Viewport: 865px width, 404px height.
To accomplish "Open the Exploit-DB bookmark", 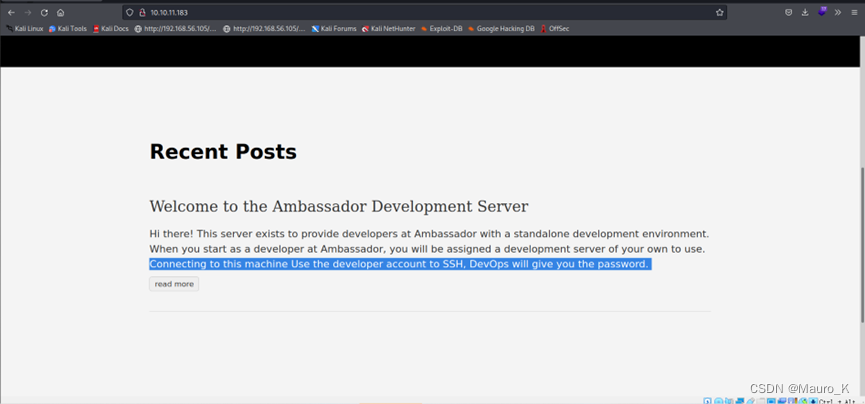I will pos(441,29).
